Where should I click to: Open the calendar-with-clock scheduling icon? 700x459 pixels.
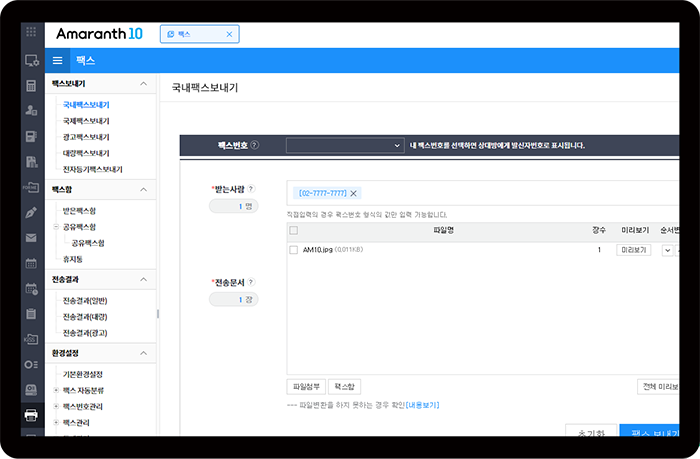tap(31, 288)
